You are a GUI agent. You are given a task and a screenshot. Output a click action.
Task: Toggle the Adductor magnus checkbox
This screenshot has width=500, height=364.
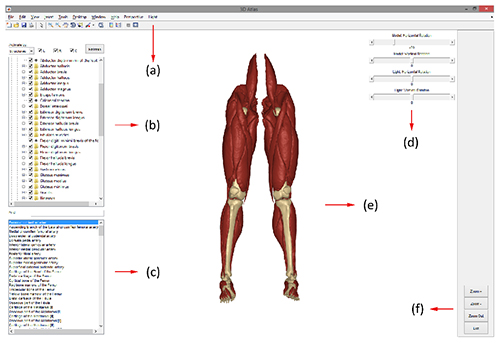(31, 89)
